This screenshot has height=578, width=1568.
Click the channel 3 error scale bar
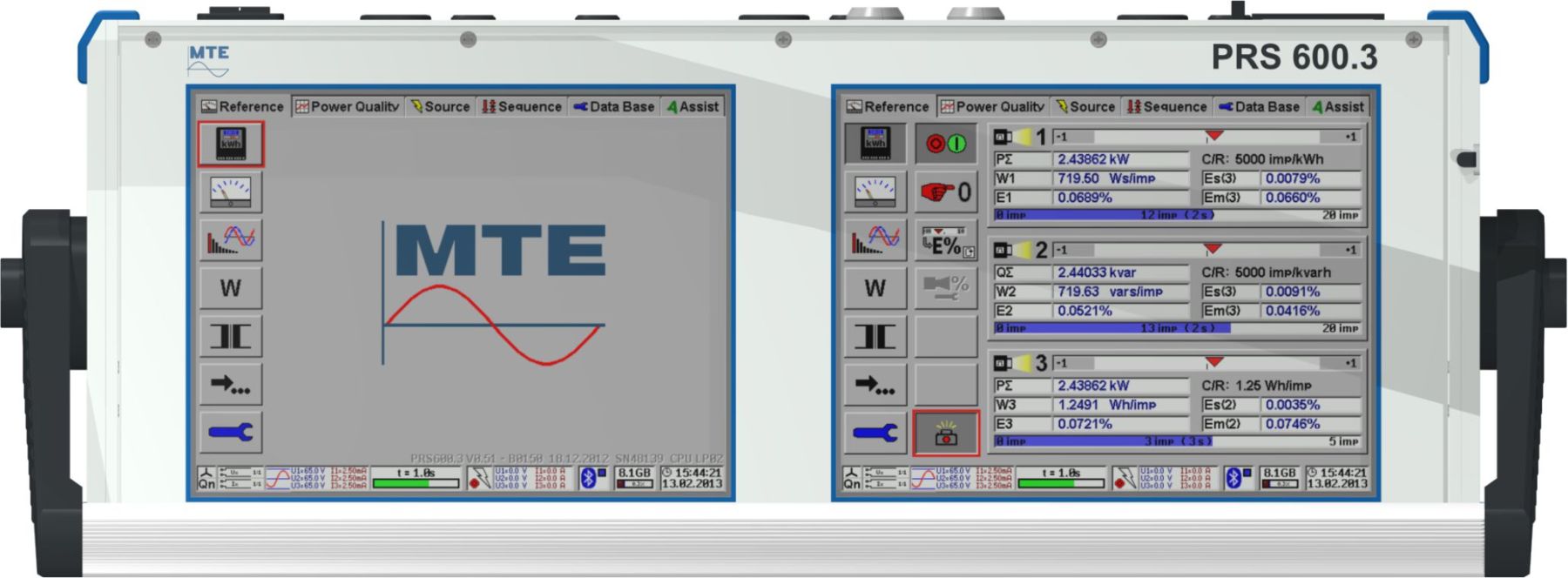[x=1206, y=363]
